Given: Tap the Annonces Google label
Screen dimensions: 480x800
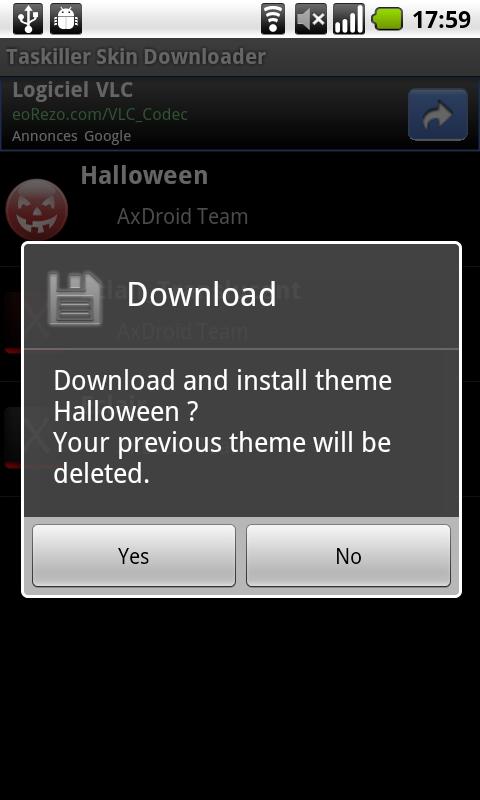Looking at the screenshot, I should [x=71, y=136].
